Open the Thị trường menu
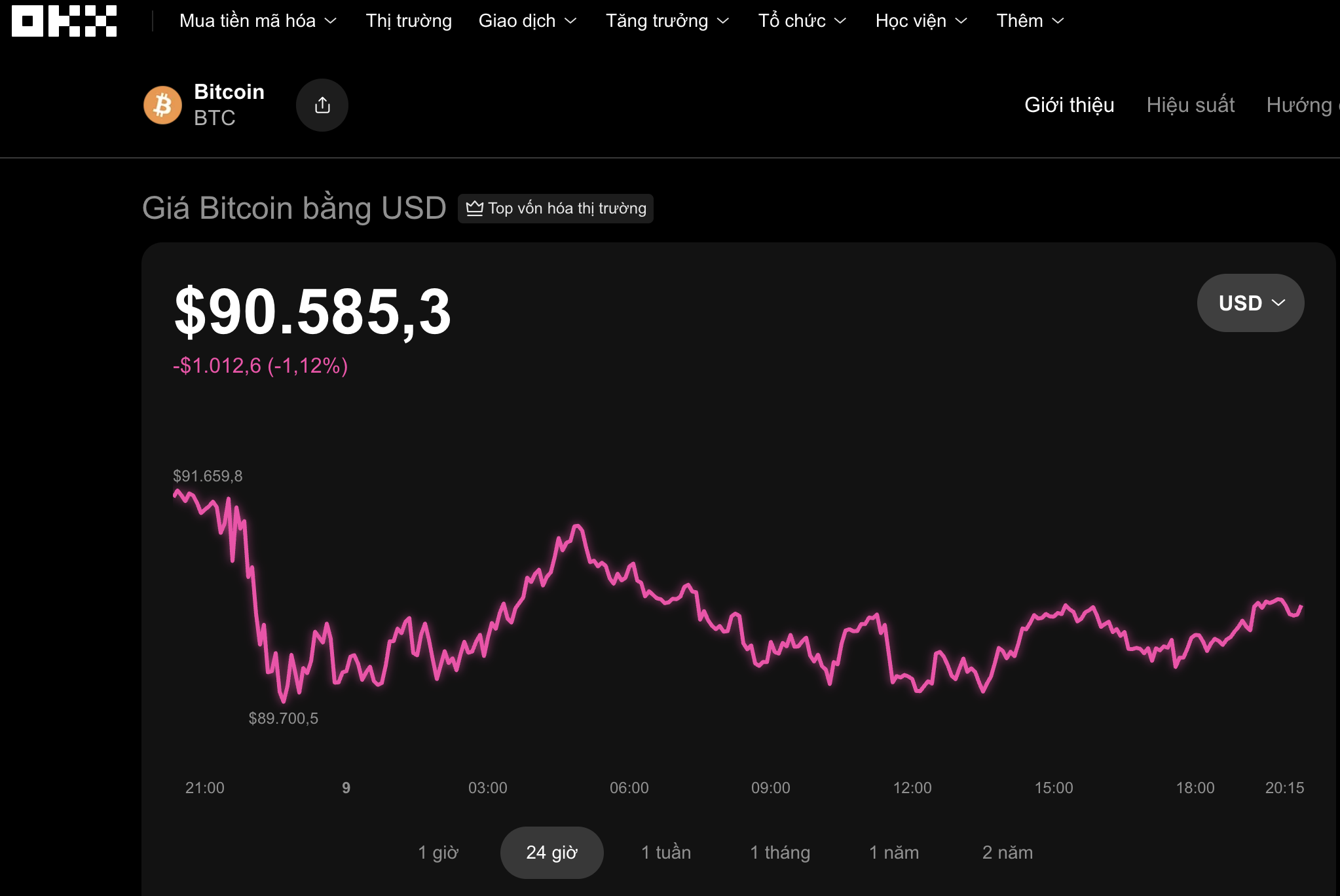1340x896 pixels. (x=409, y=20)
